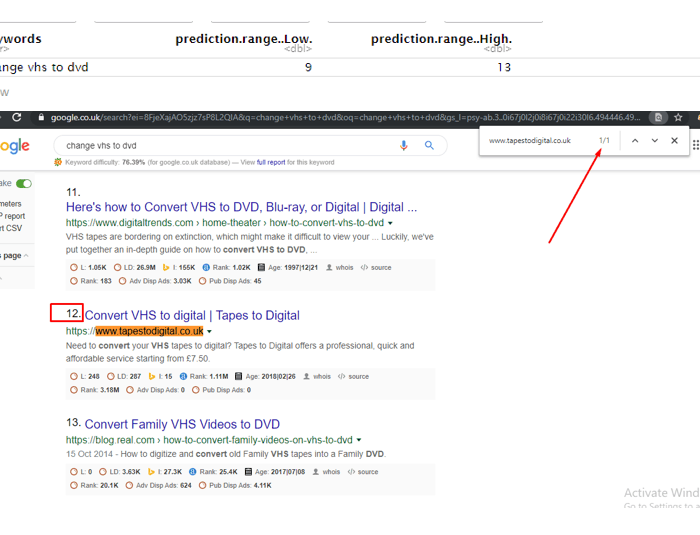
Task: Click the parameters link in sidebar
Action: (x=11, y=204)
